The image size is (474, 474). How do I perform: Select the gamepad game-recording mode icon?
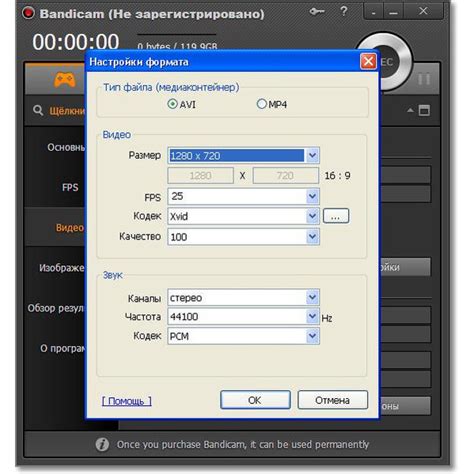pyautogui.click(x=65, y=80)
